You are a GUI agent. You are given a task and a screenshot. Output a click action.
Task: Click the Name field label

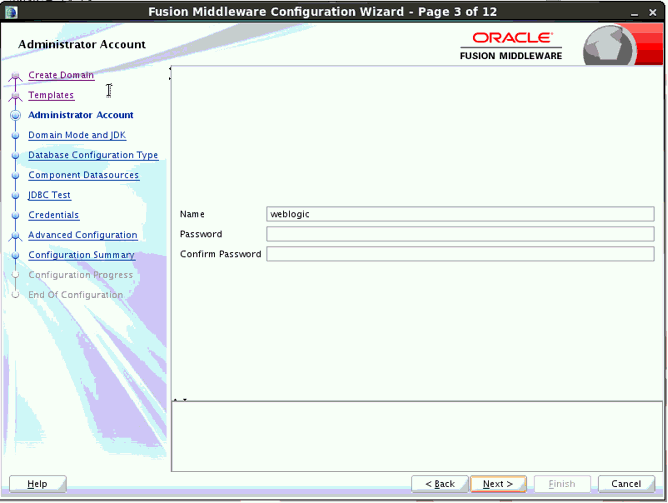click(192, 214)
